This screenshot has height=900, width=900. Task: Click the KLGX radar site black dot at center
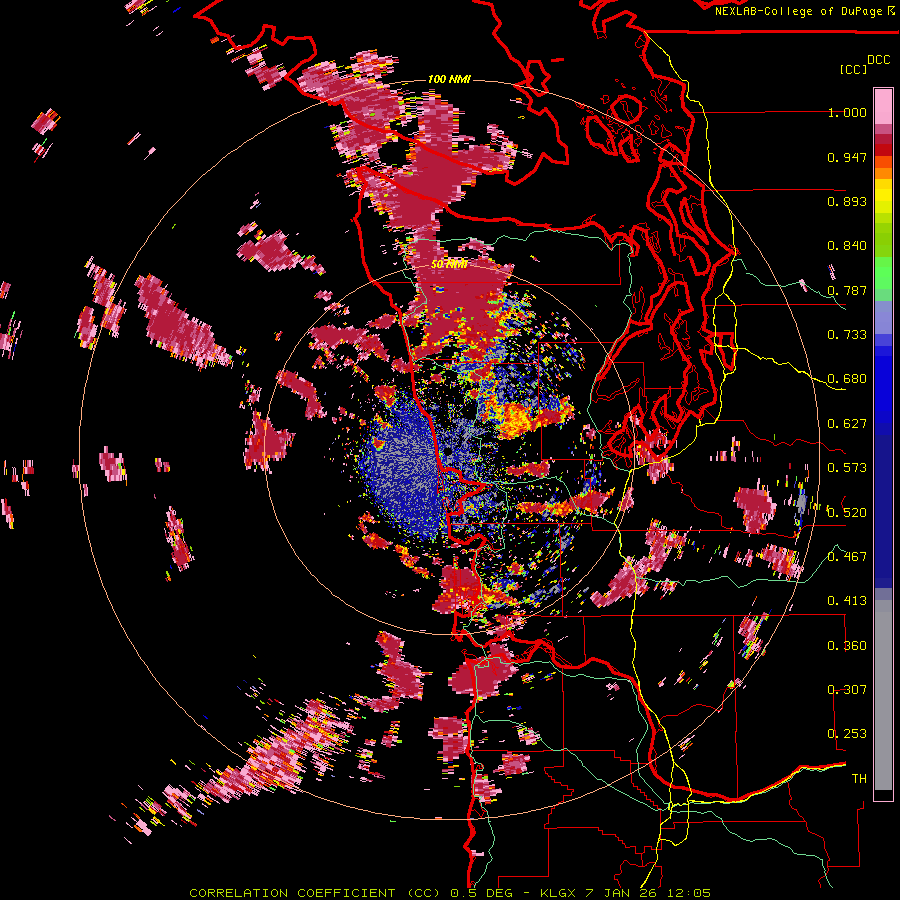pyautogui.click(x=447, y=451)
